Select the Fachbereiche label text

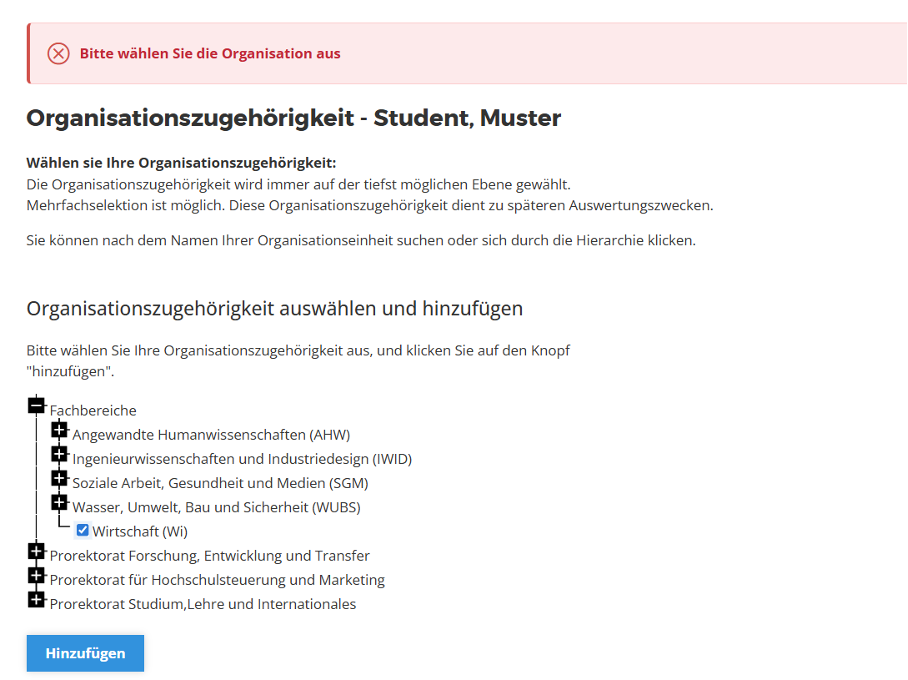(x=93, y=411)
